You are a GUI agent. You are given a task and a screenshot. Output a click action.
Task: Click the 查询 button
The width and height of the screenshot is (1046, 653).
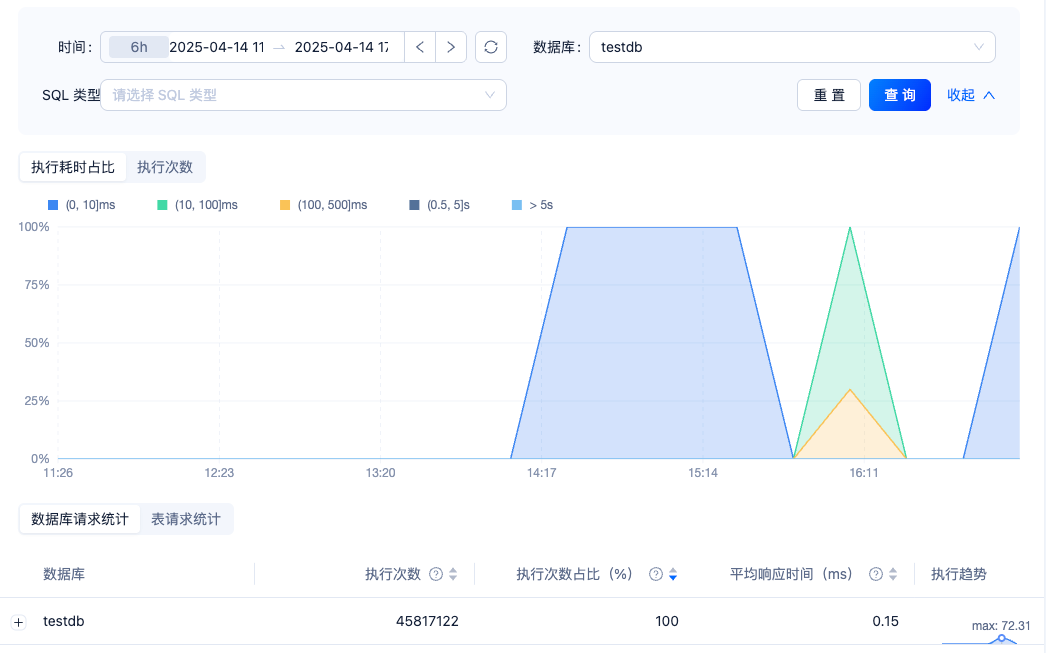(x=900, y=95)
